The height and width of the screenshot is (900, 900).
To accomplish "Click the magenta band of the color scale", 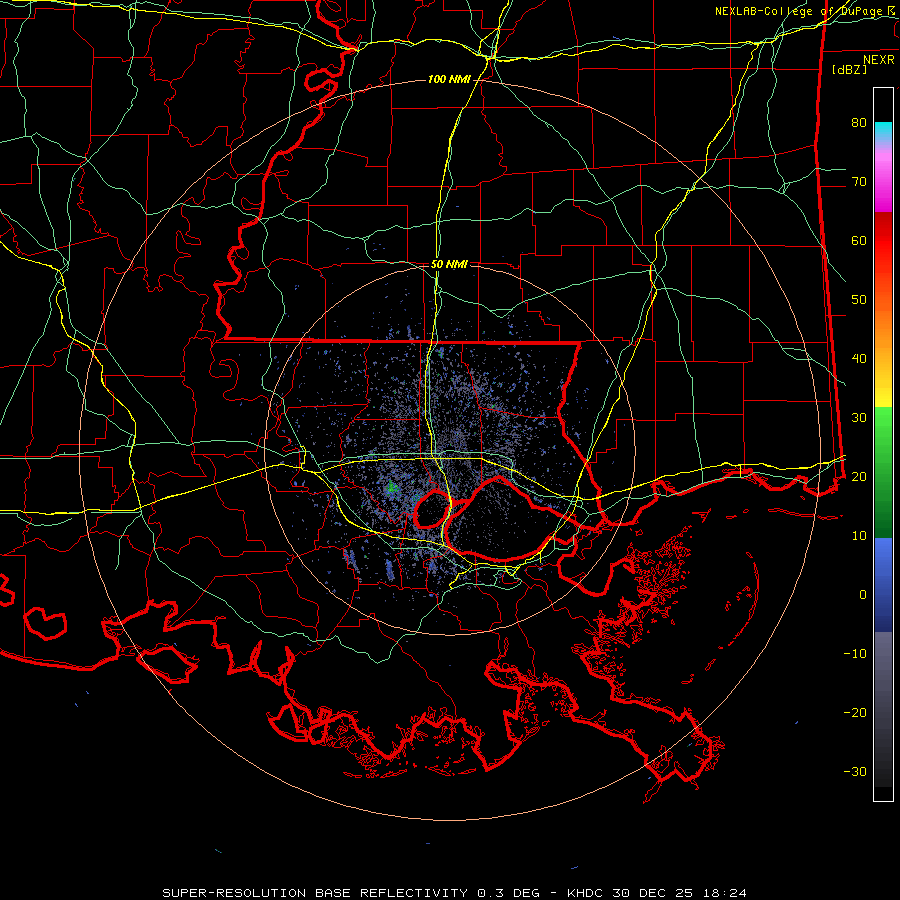I will pyautogui.click(x=883, y=184).
